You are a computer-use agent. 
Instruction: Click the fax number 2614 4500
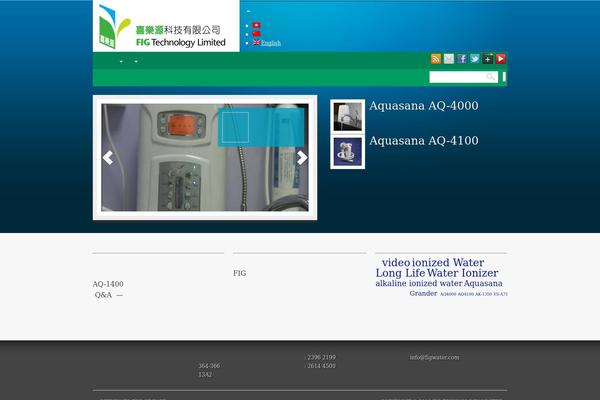[321, 366]
